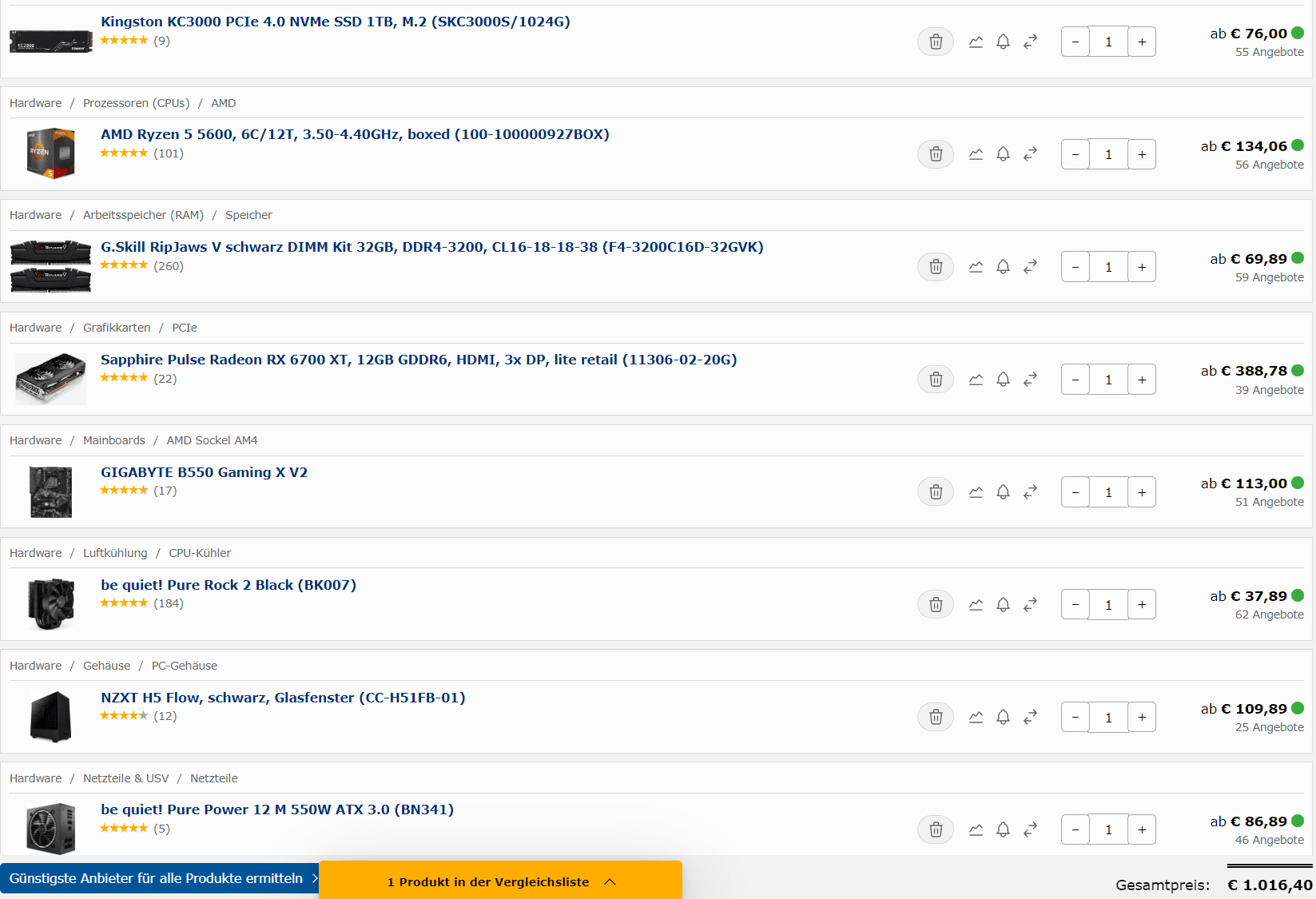Open GIGABYTE B550 Gaming X V2 link
This screenshot has width=1316, height=899.
tap(204, 472)
